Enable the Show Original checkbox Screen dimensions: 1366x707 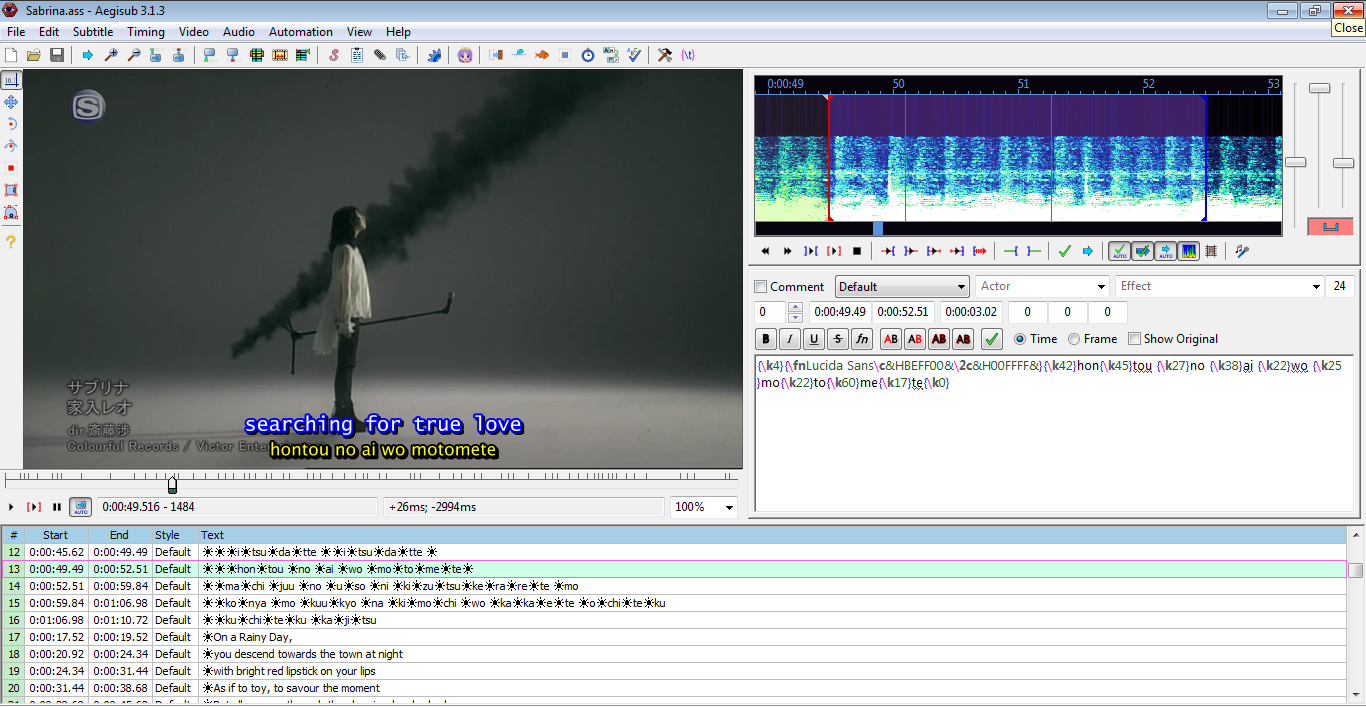[1134, 339]
